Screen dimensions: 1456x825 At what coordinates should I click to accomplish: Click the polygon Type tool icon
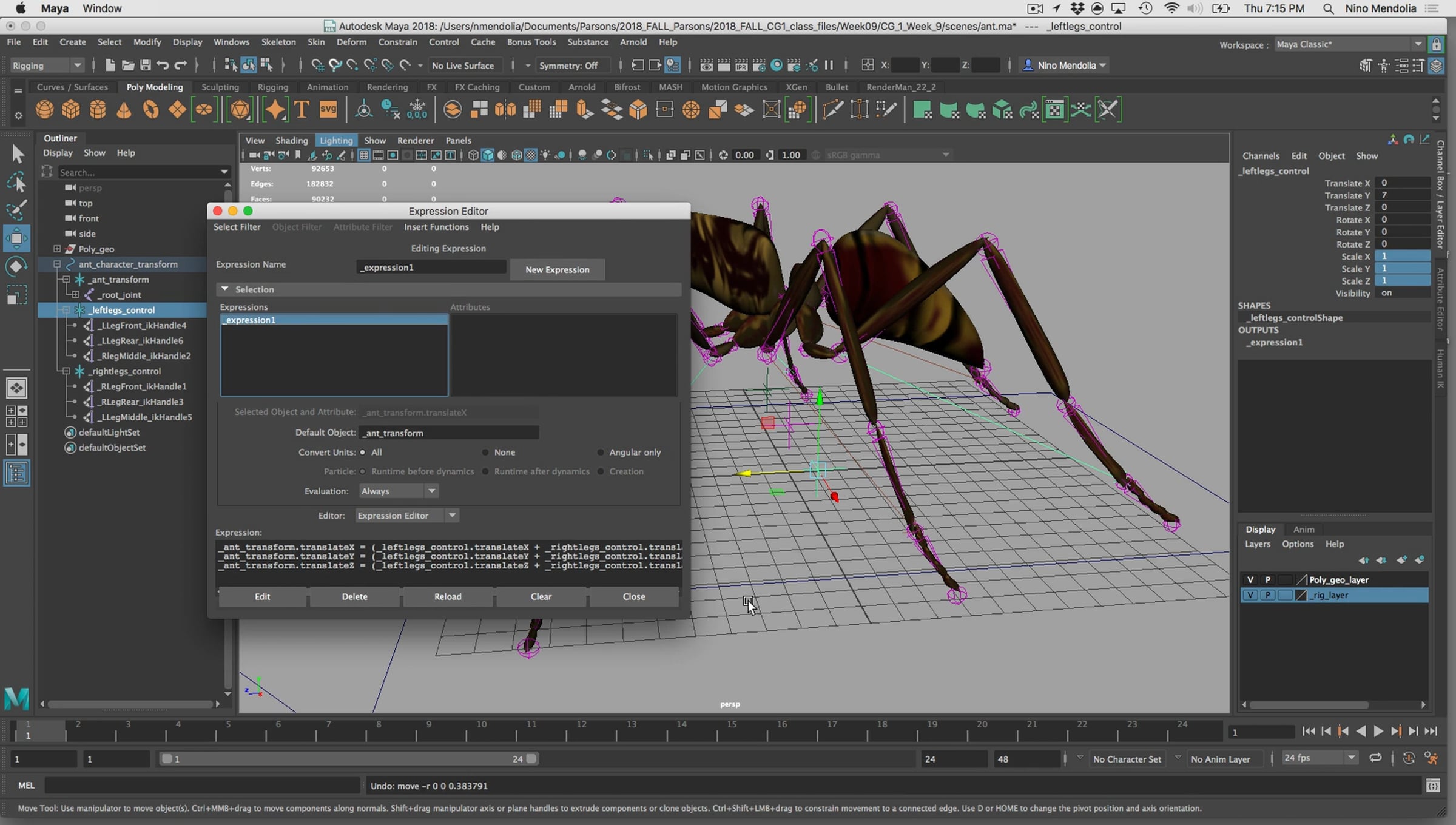pyautogui.click(x=302, y=110)
